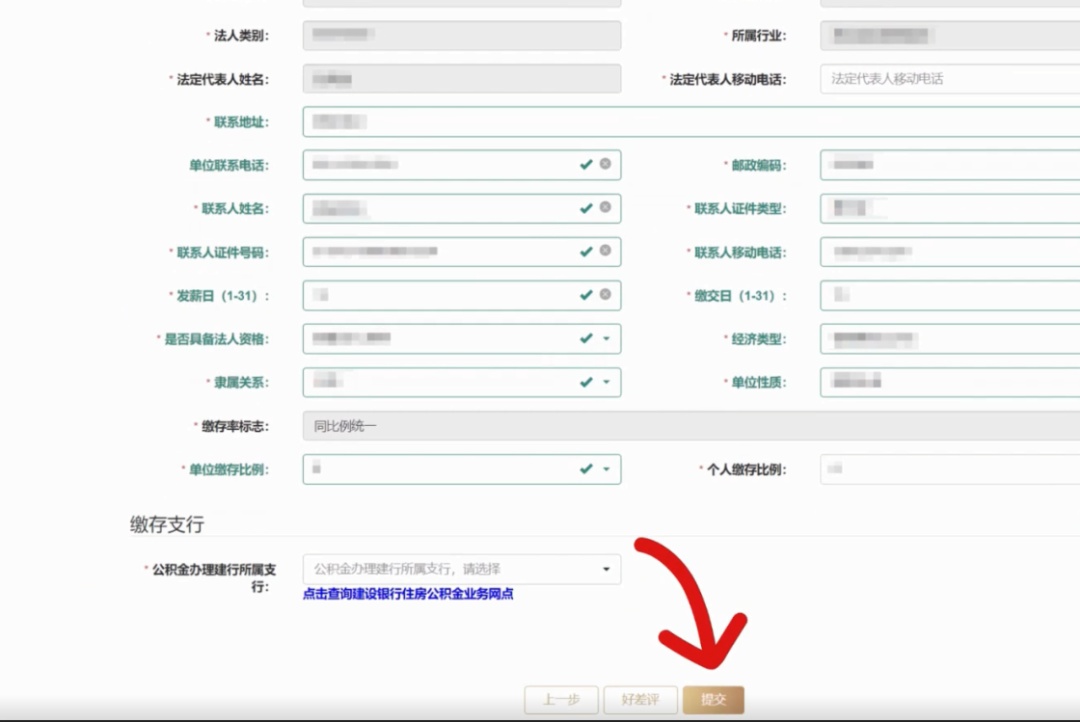Click the 法定代表人移动电话 input field
The width and height of the screenshot is (1080, 722).
[950, 79]
